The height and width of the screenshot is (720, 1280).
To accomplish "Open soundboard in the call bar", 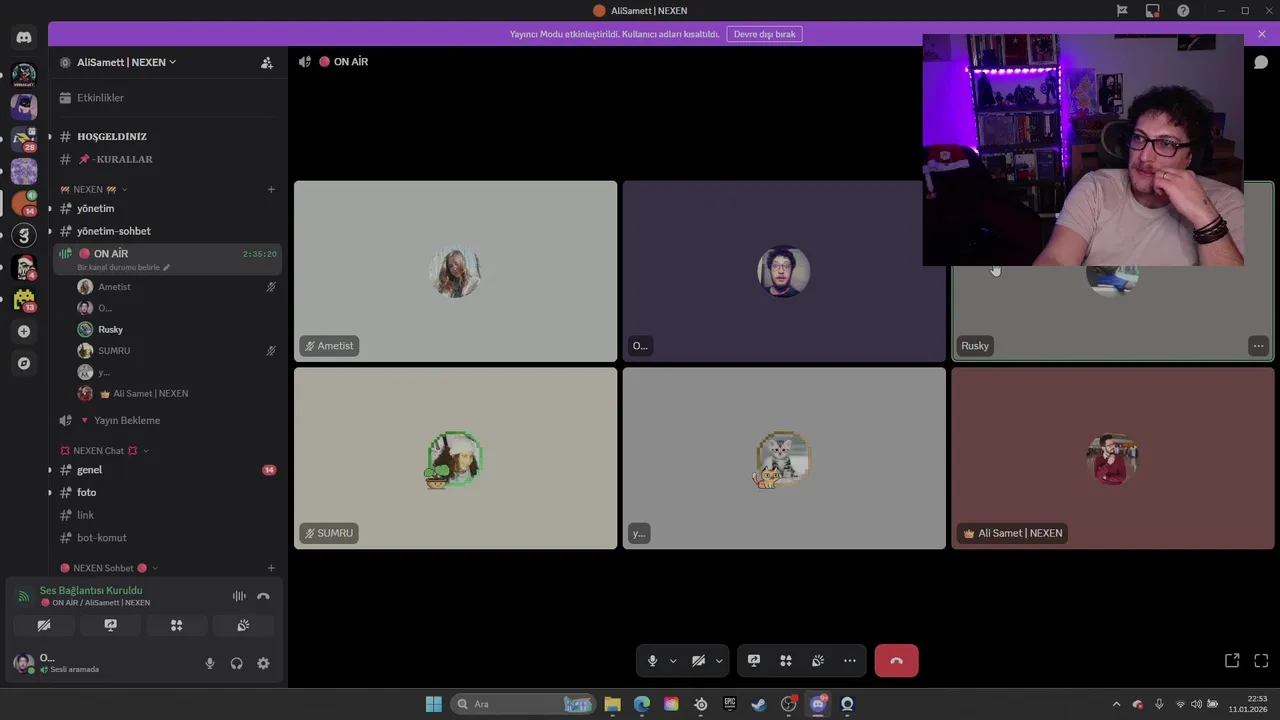I will 818,661.
